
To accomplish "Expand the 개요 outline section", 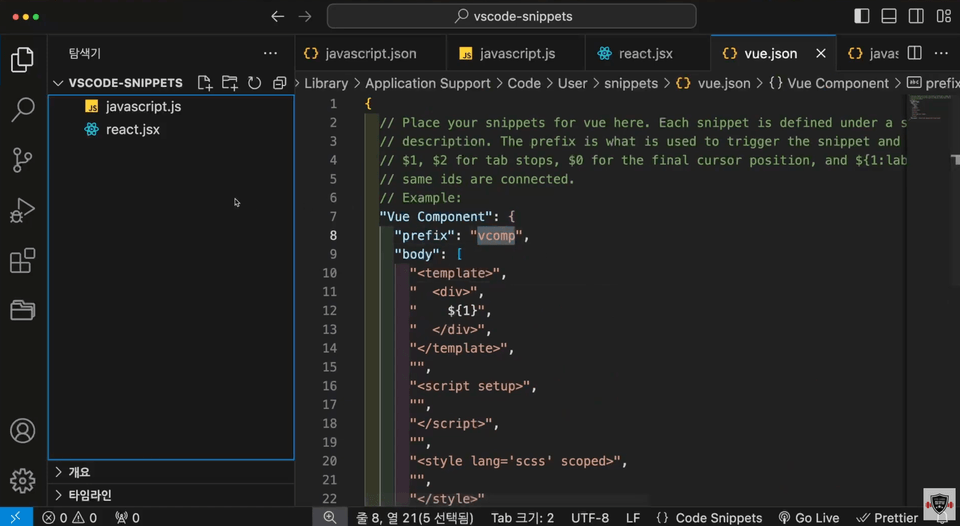I will [x=171, y=472].
